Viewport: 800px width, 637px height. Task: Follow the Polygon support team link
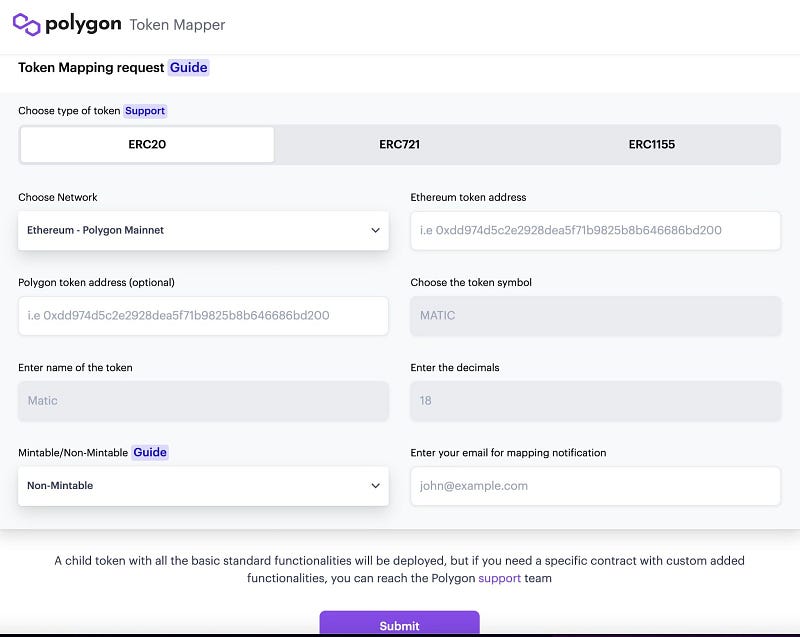[x=499, y=578]
